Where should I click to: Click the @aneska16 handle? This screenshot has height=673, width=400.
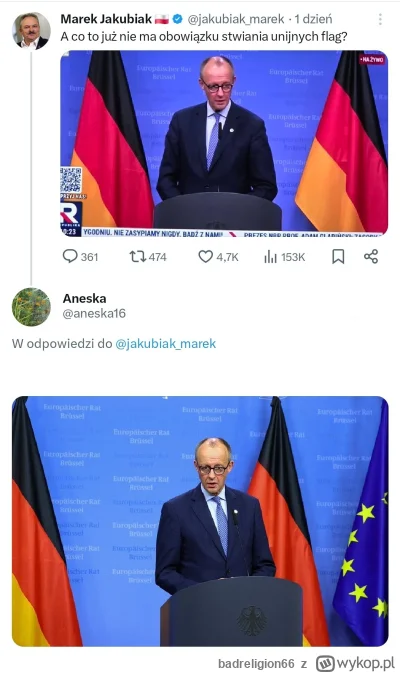94,313
